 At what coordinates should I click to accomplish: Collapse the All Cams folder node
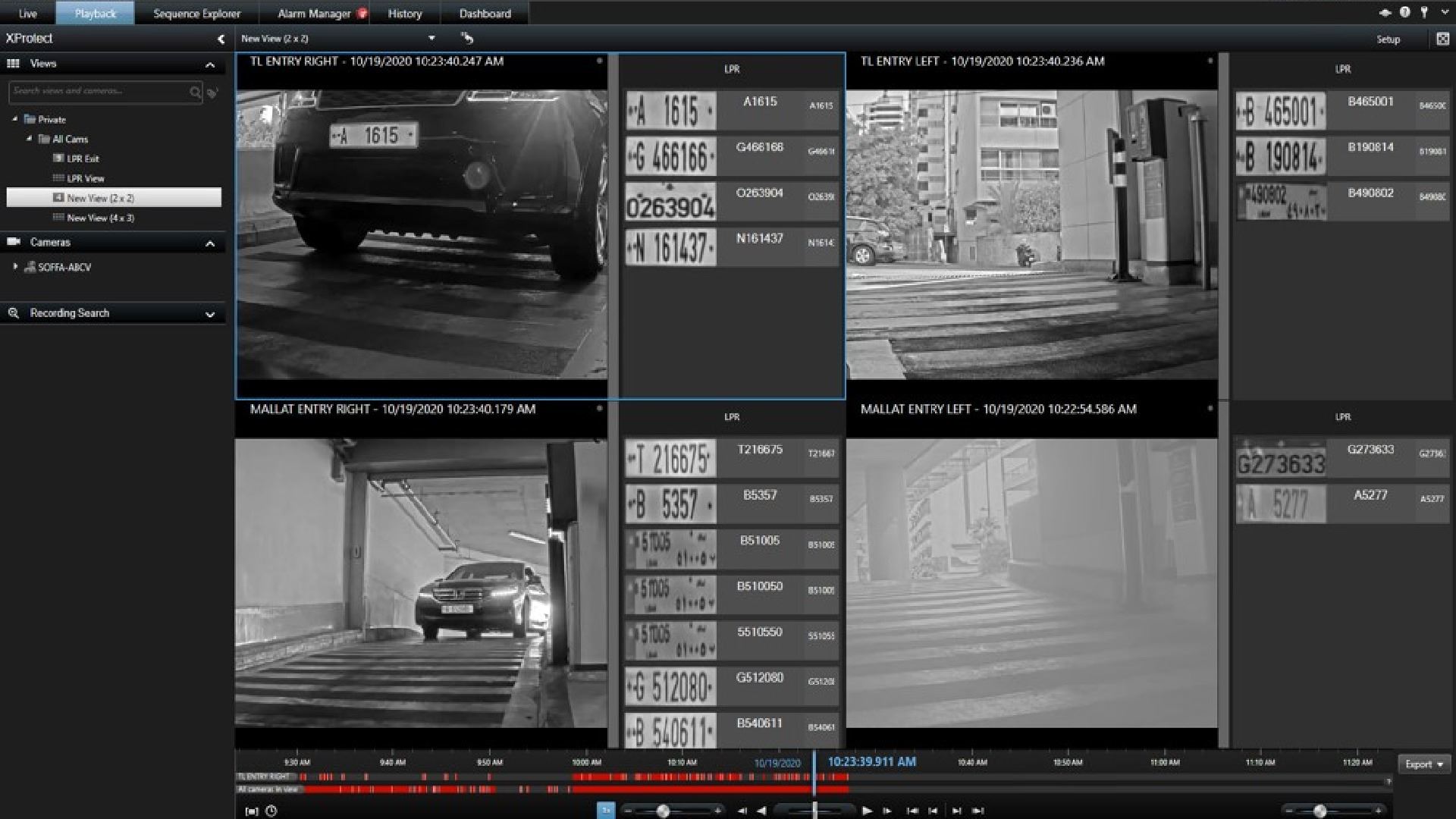(29, 139)
